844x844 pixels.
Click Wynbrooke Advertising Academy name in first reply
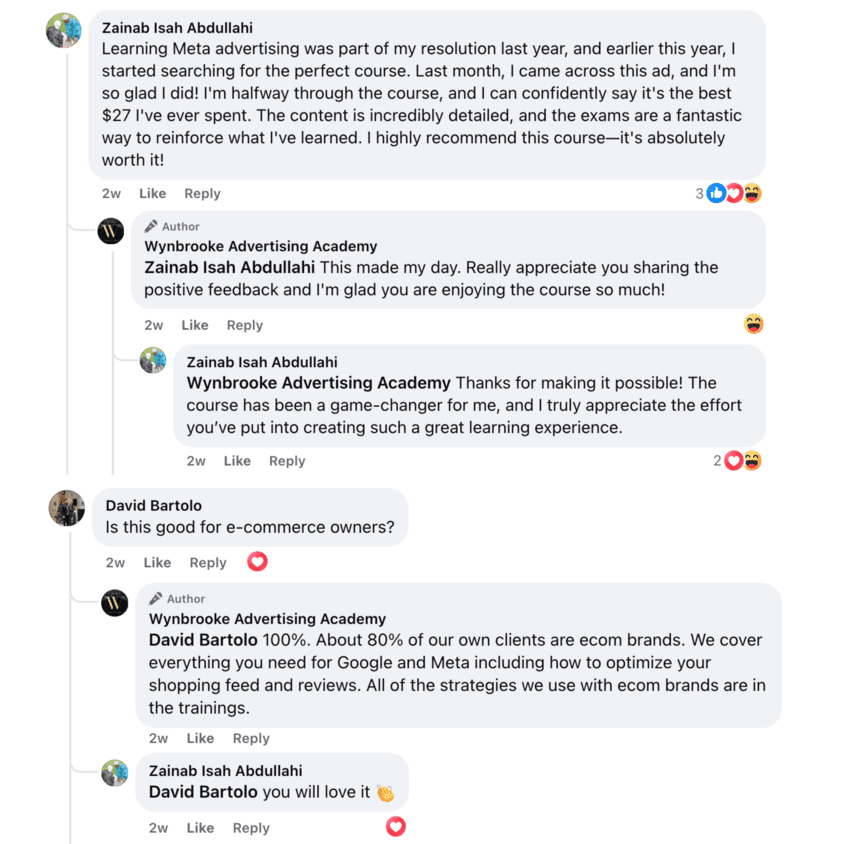[x=261, y=246]
